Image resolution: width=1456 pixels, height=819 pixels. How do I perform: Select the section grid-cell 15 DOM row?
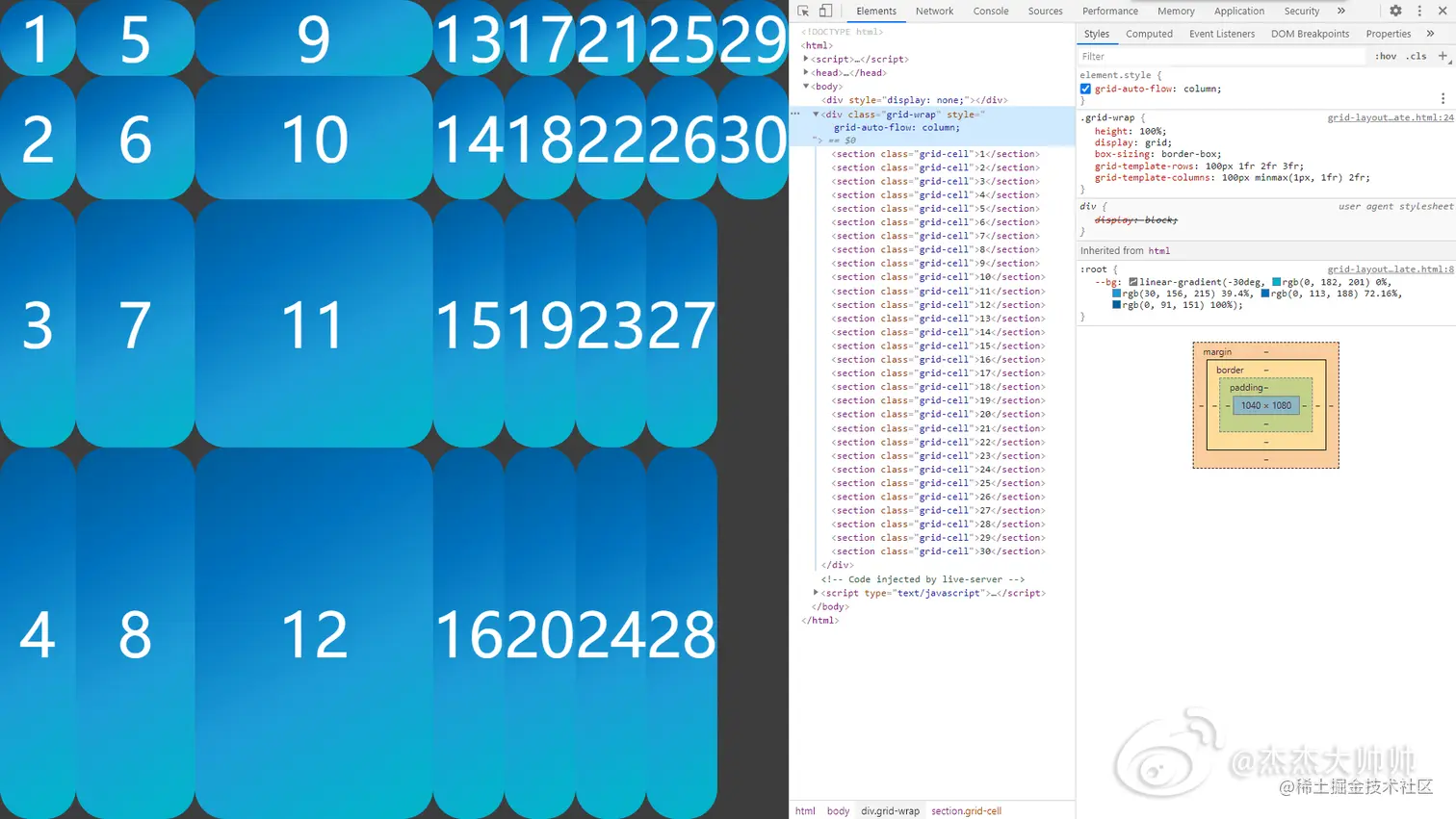pyautogui.click(x=936, y=346)
